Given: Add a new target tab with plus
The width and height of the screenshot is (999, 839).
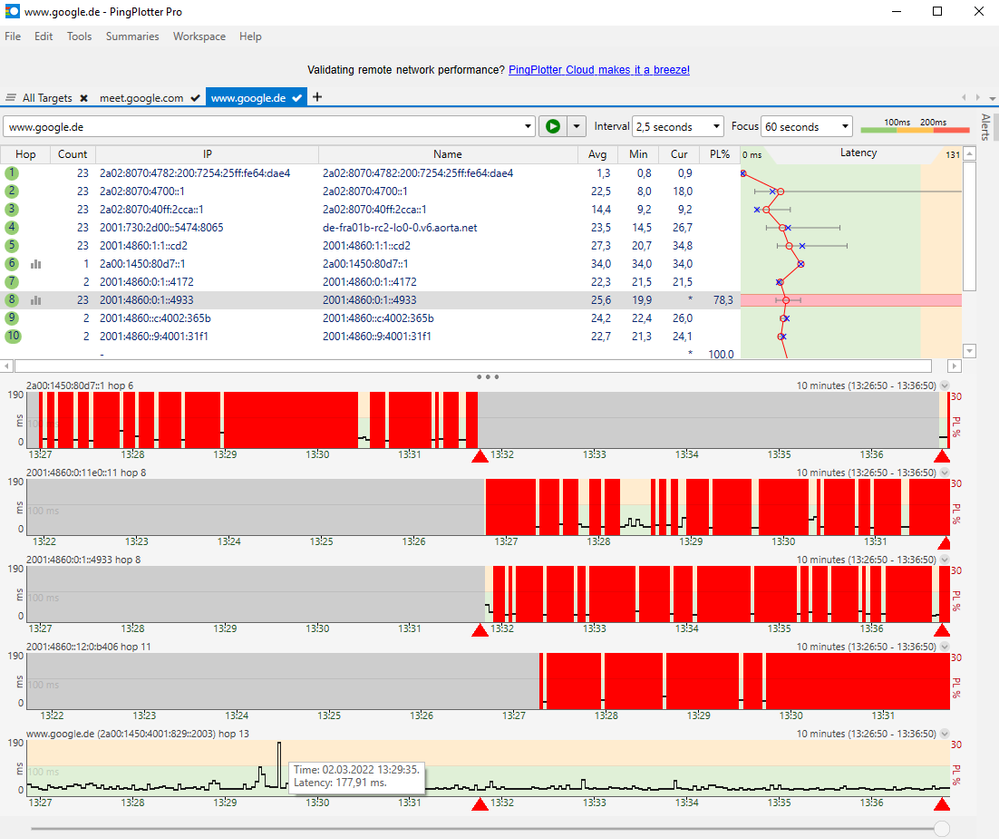Looking at the screenshot, I should click(317, 97).
